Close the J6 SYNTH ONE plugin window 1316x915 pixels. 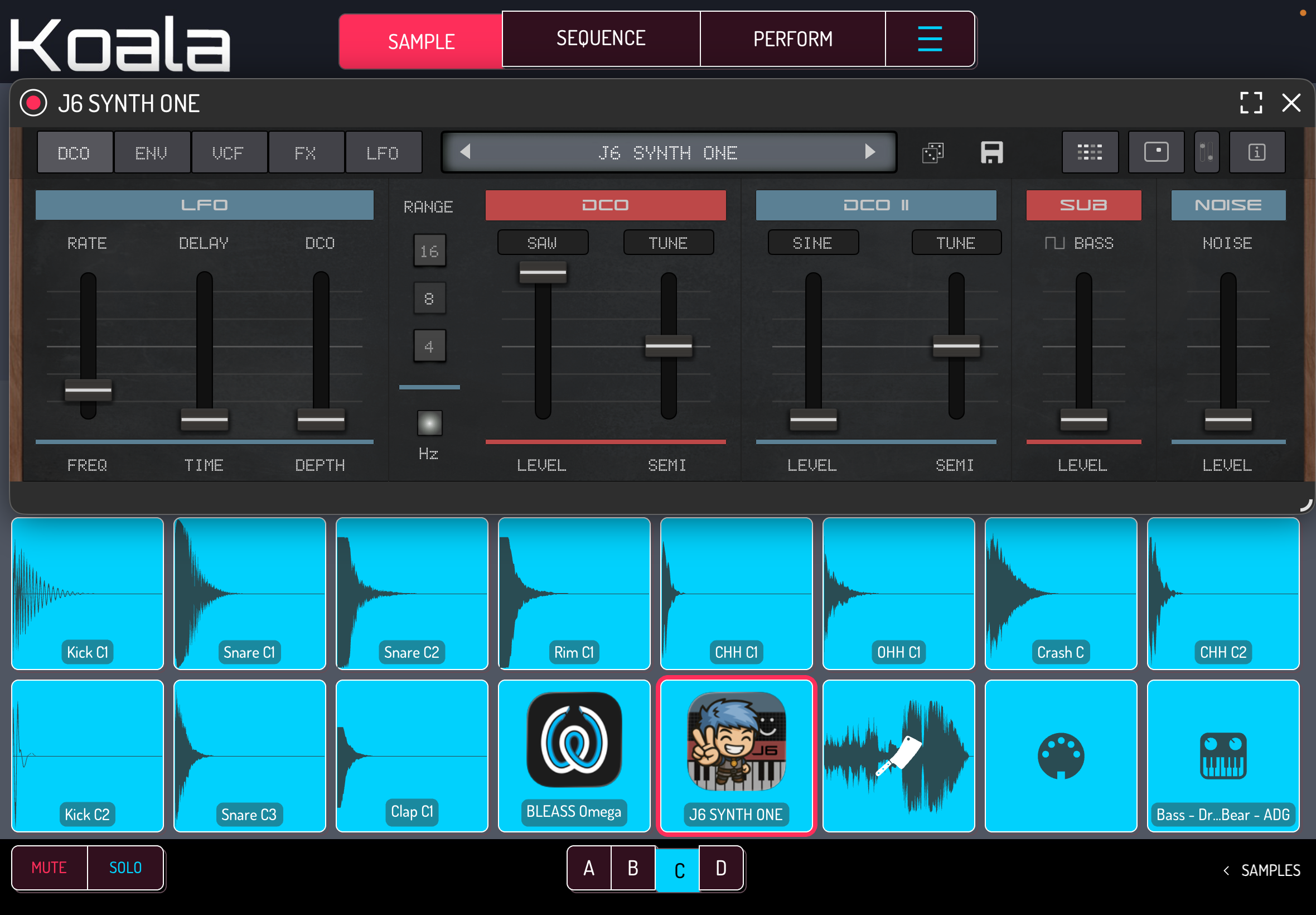1291,103
